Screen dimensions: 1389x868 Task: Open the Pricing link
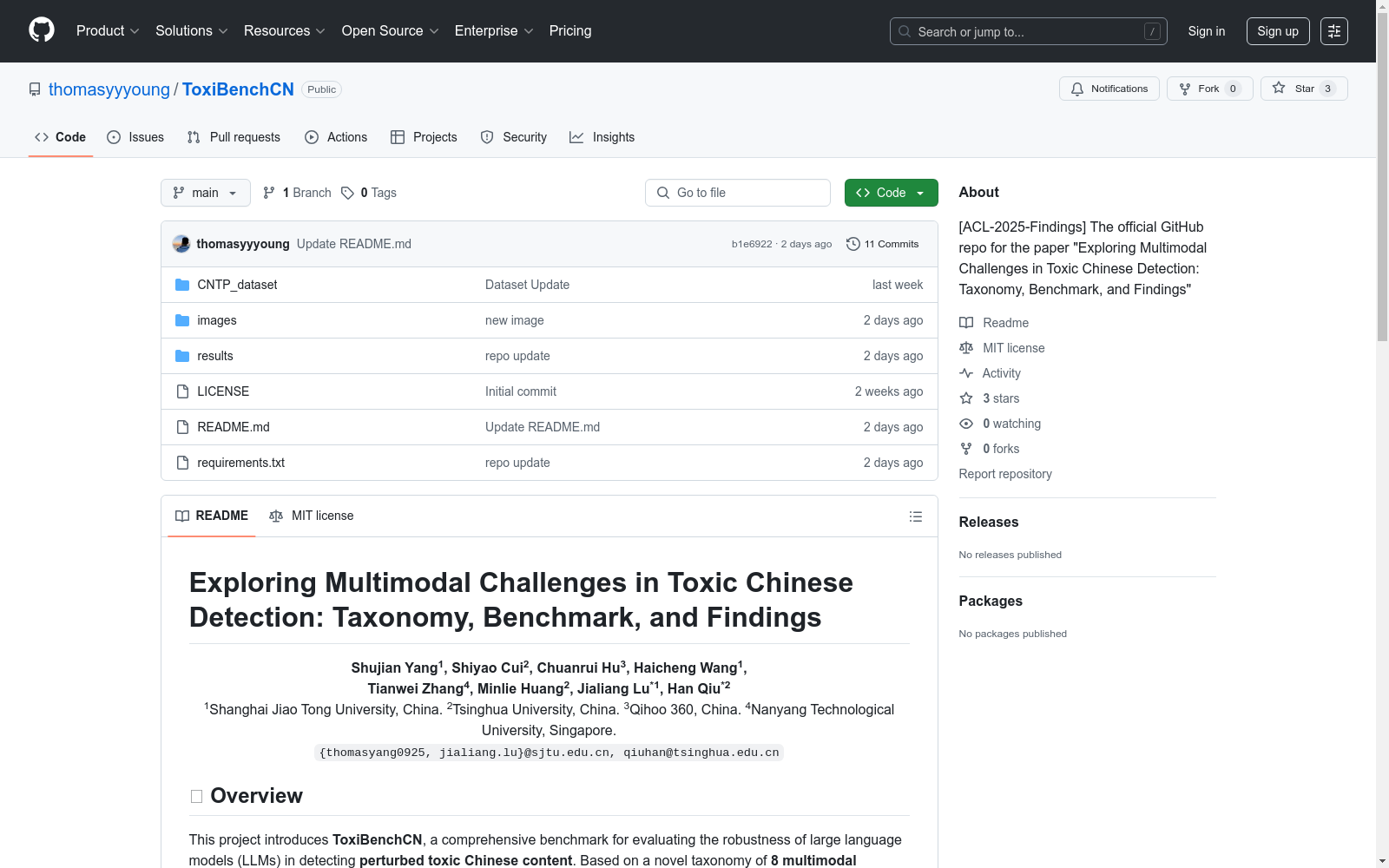click(570, 31)
